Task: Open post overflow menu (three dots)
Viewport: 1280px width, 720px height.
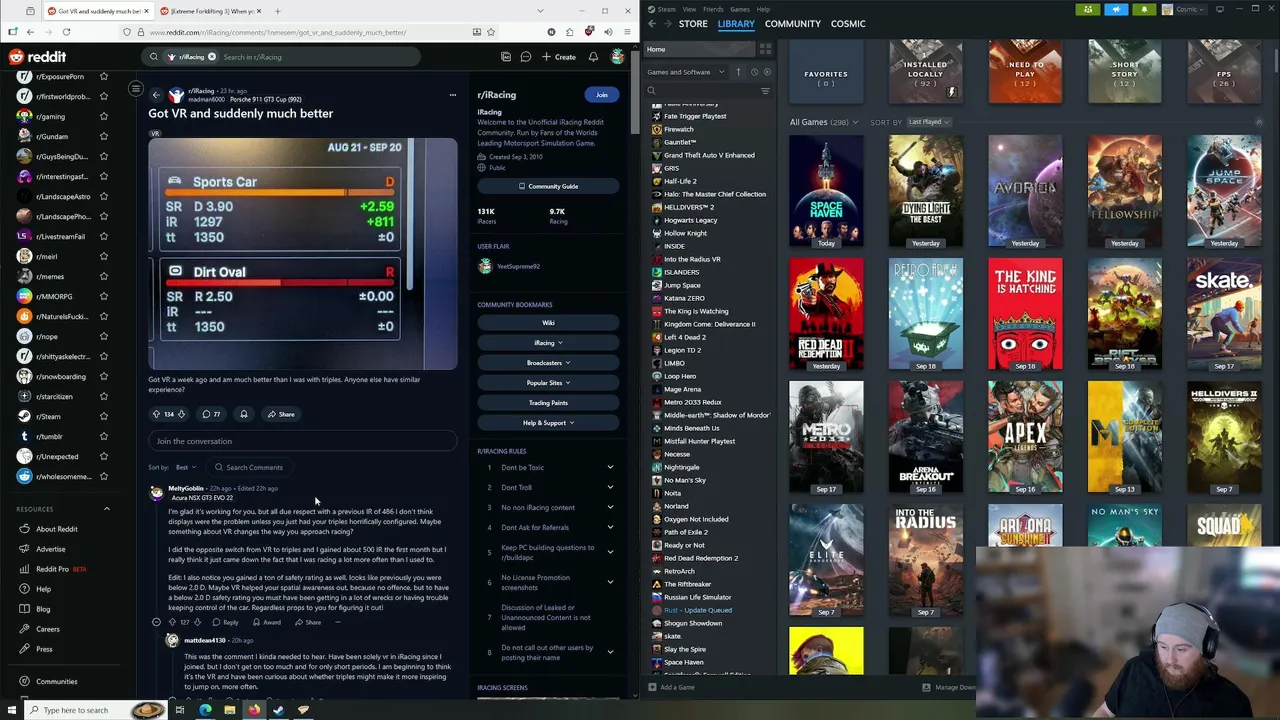Action: click(453, 95)
